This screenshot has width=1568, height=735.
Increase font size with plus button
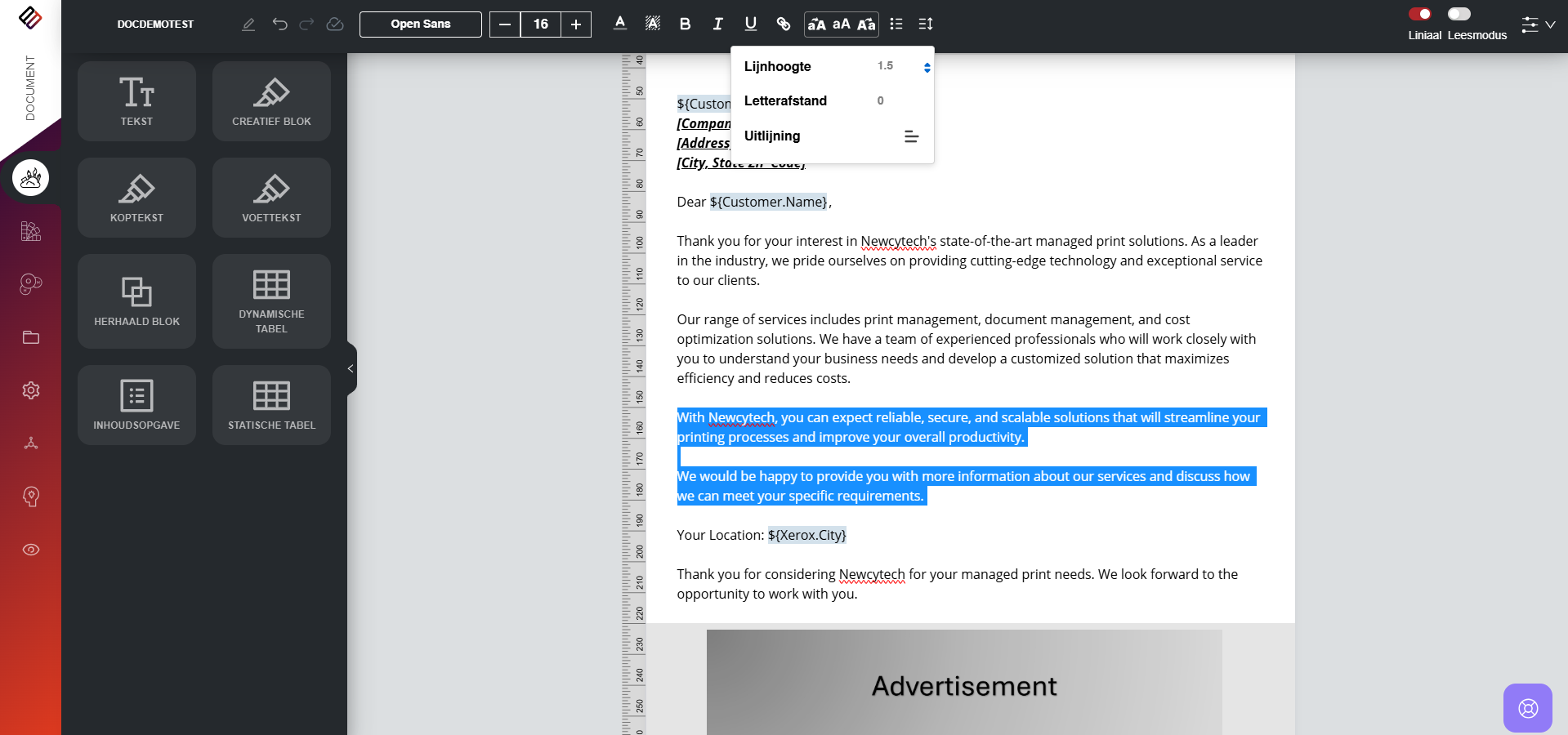[x=576, y=24]
